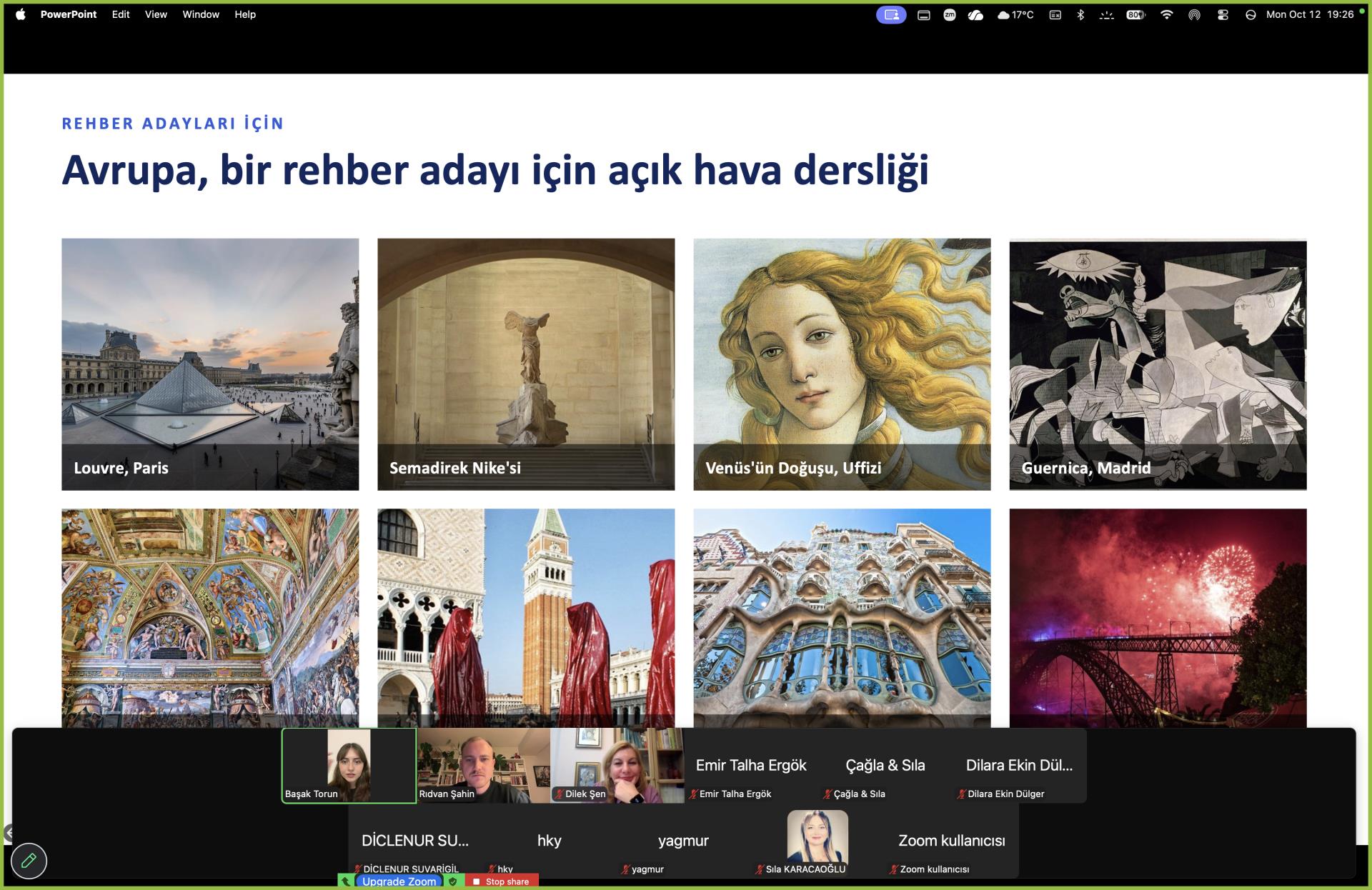Click the Zoom menu bar status icon
The height and width of the screenshot is (890, 1372).
click(949, 15)
